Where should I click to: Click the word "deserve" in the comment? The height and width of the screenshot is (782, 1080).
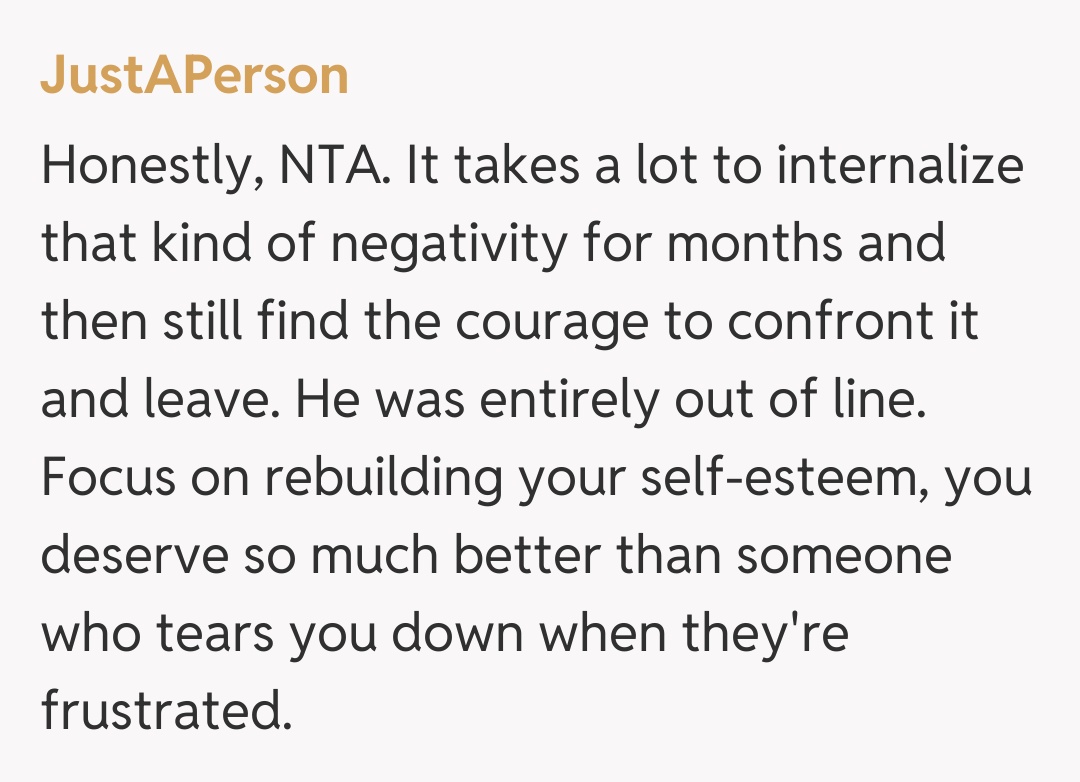pos(134,556)
